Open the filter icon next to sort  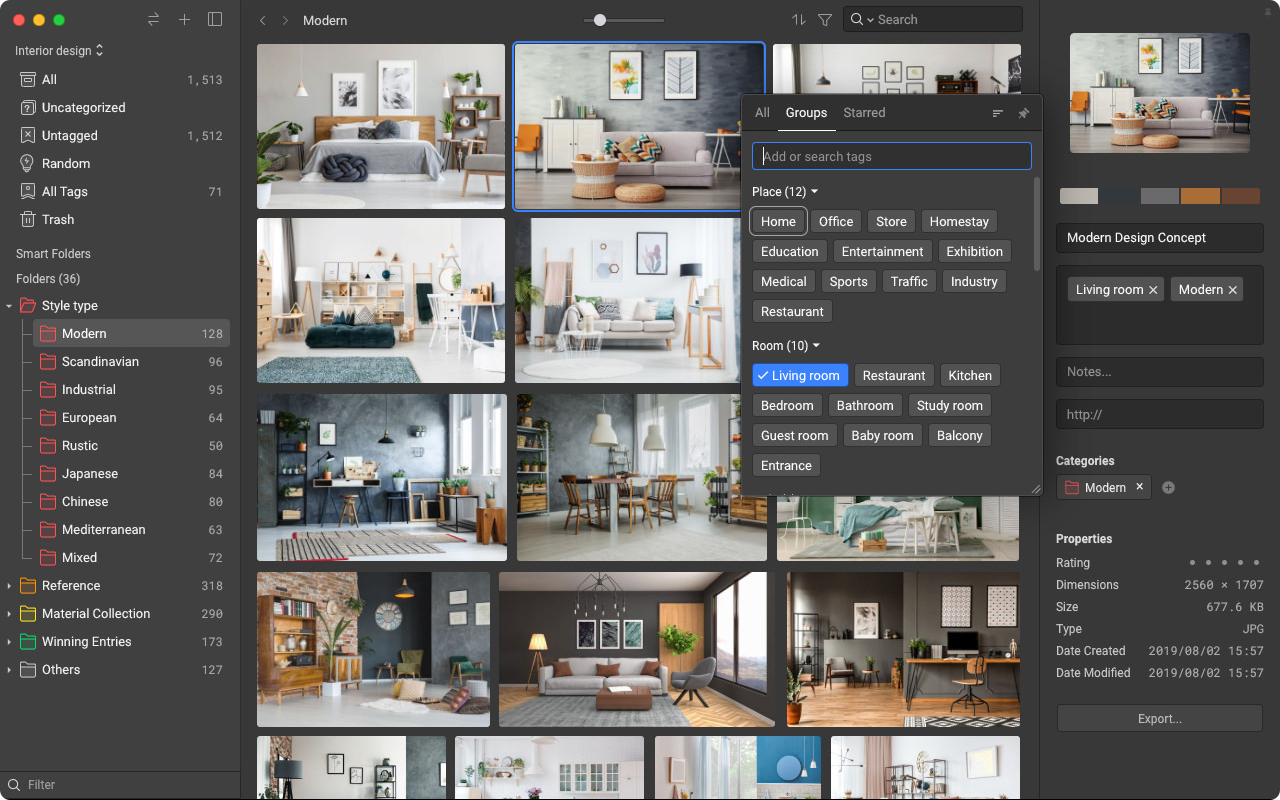825,19
